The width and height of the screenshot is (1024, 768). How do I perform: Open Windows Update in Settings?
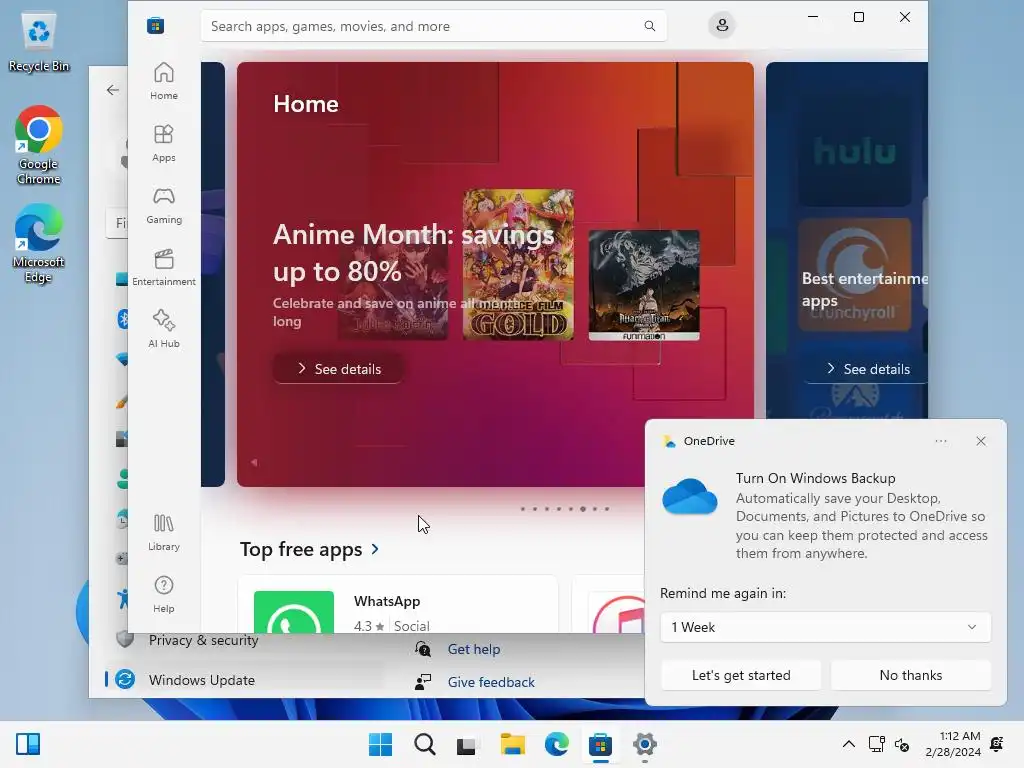(201, 680)
